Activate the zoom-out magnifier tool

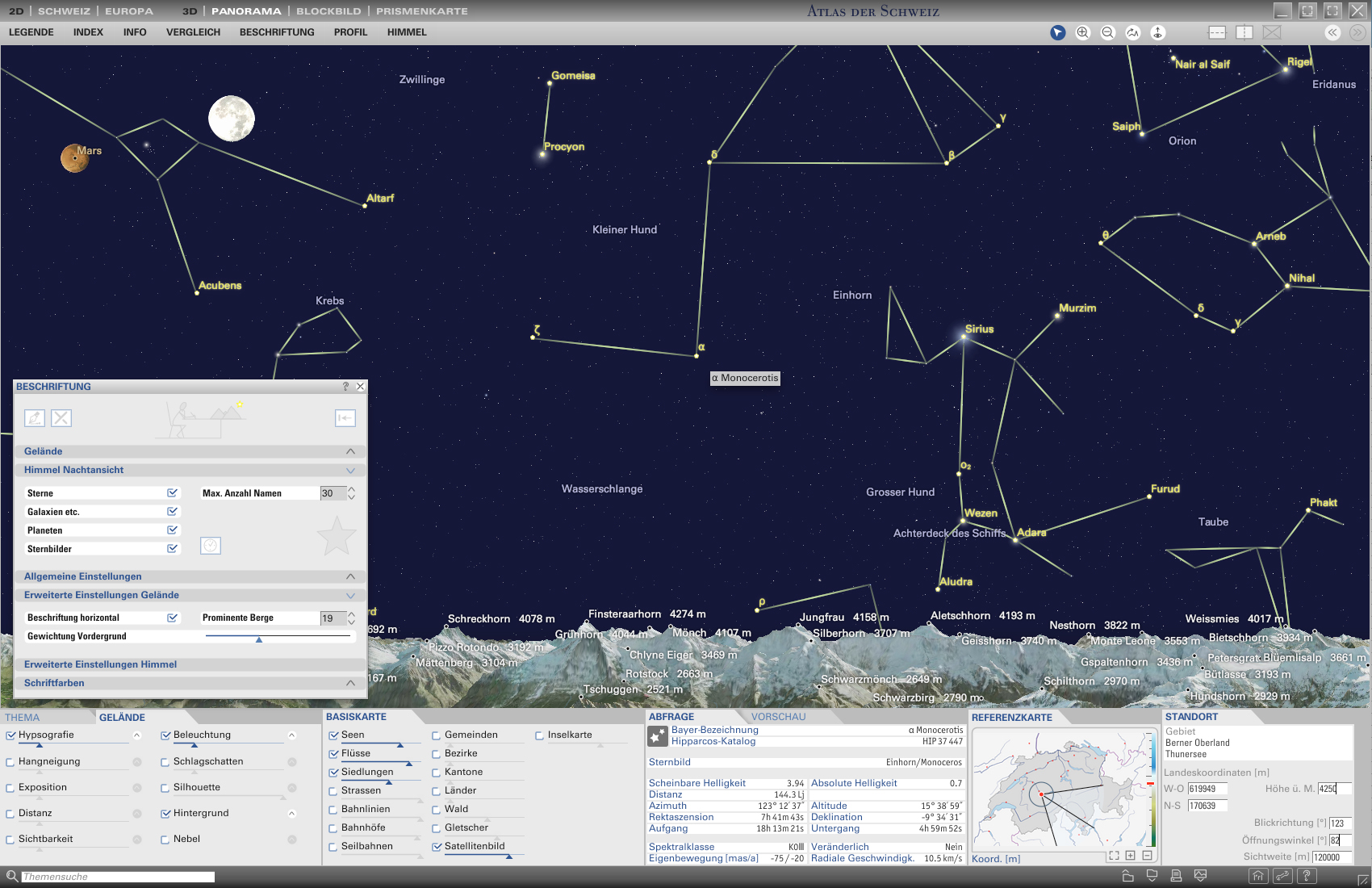(x=1108, y=32)
